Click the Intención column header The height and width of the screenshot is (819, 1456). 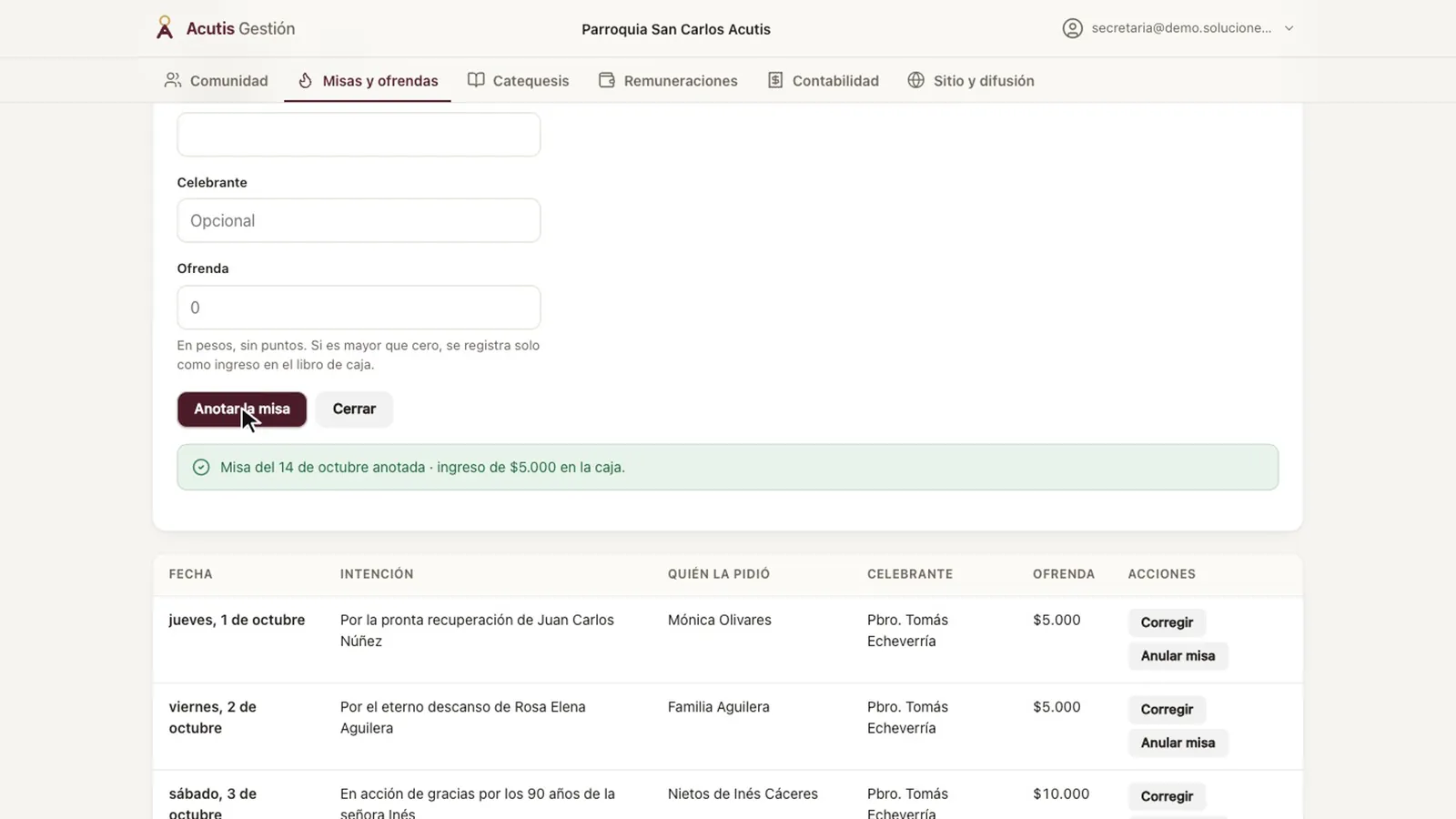tap(377, 574)
